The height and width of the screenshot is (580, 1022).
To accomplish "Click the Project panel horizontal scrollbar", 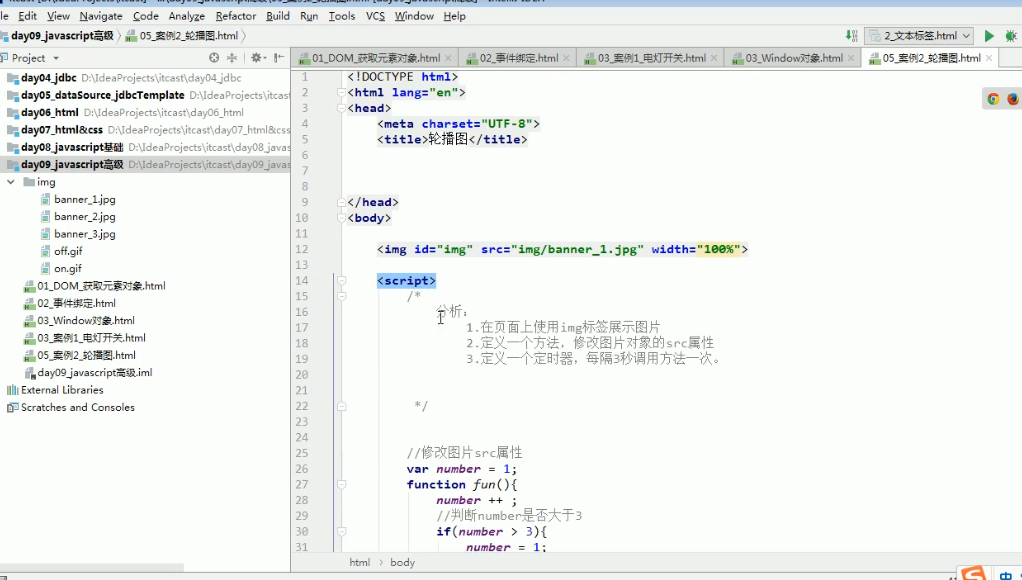I will point(91,568).
